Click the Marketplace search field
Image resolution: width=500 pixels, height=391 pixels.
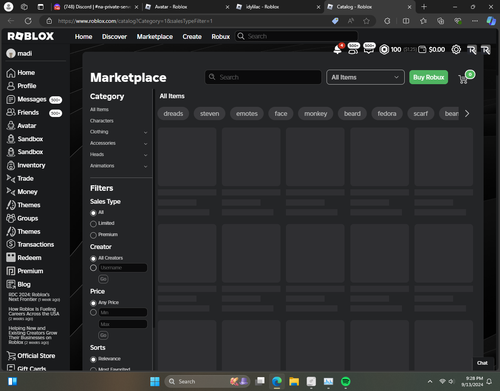pyautogui.click(x=263, y=77)
